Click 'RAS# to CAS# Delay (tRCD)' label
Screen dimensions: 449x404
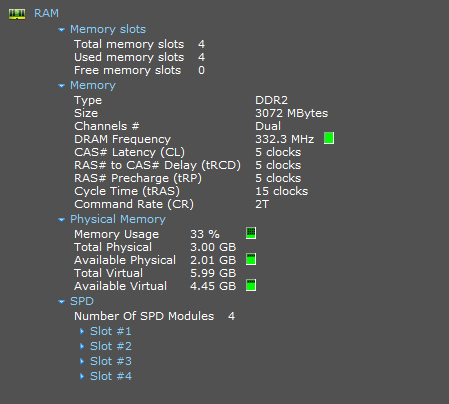(x=157, y=166)
